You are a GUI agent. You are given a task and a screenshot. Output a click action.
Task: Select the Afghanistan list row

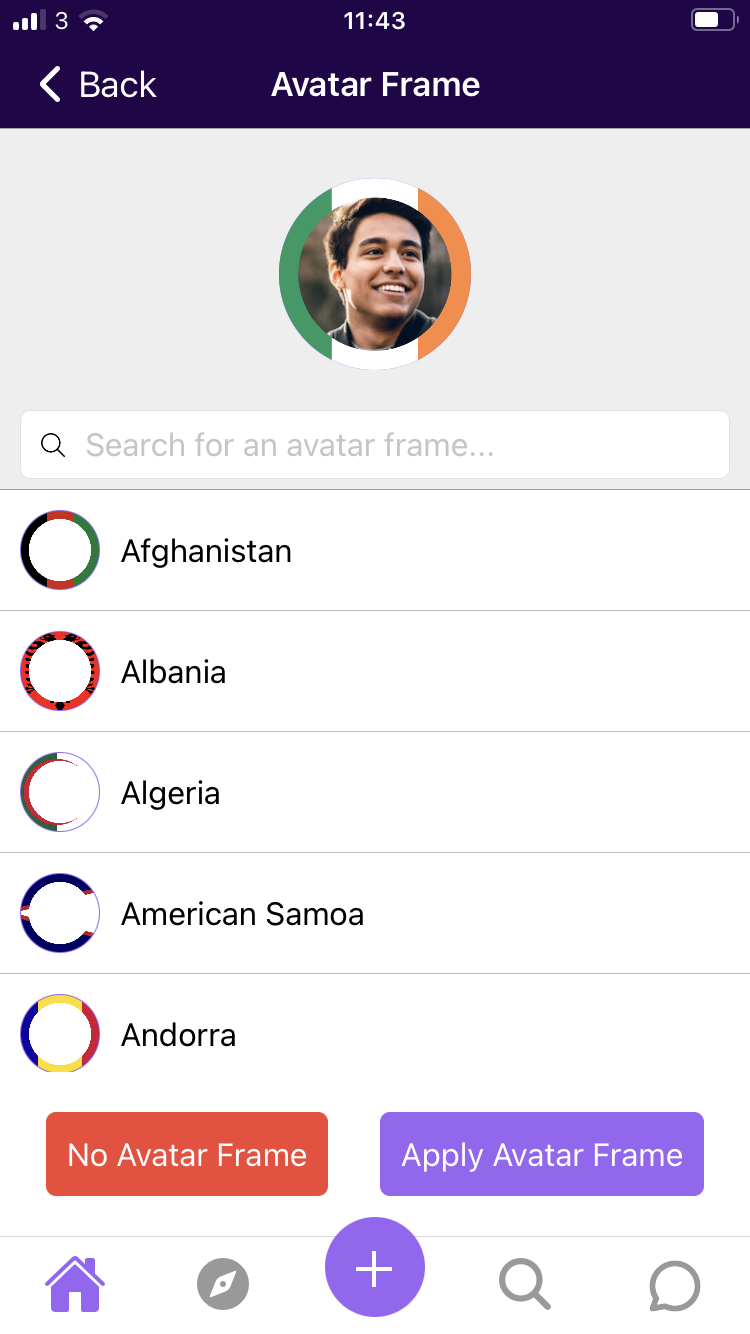point(375,550)
